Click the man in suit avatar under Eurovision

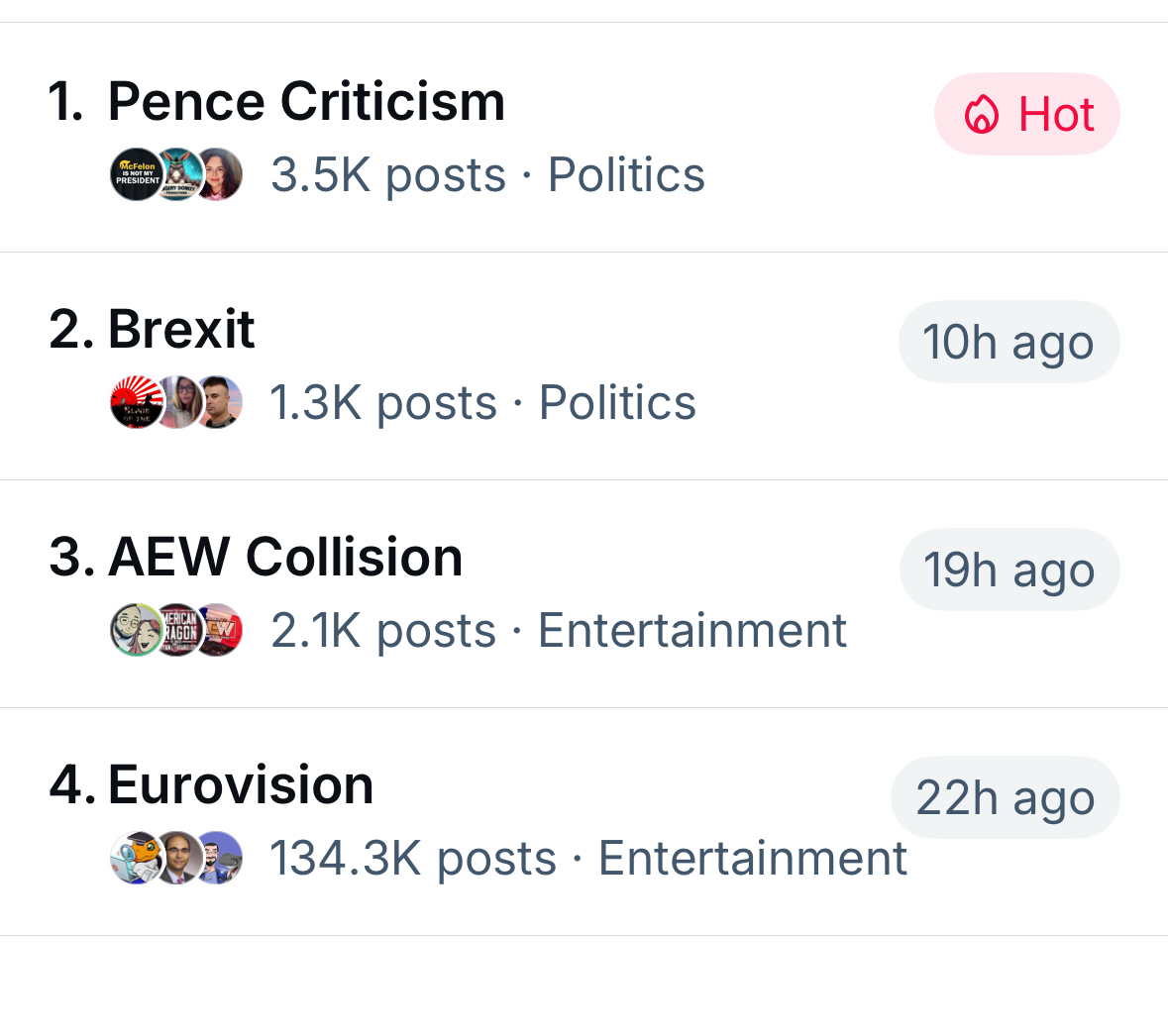point(178,858)
